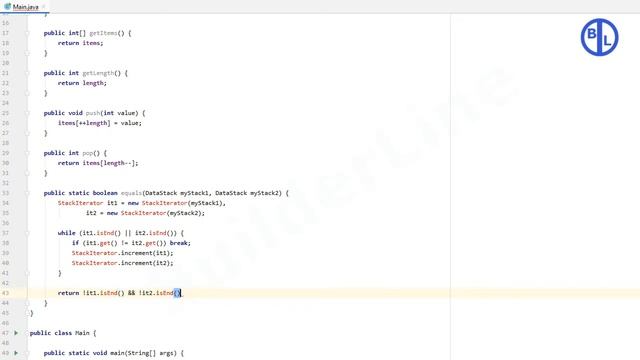Click 'increment(it1)' call
Screen dimensions: 640x360
tap(147, 253)
